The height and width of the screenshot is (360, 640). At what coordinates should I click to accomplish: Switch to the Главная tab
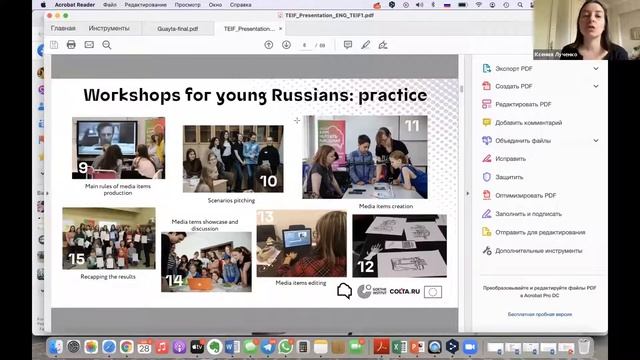point(63,28)
